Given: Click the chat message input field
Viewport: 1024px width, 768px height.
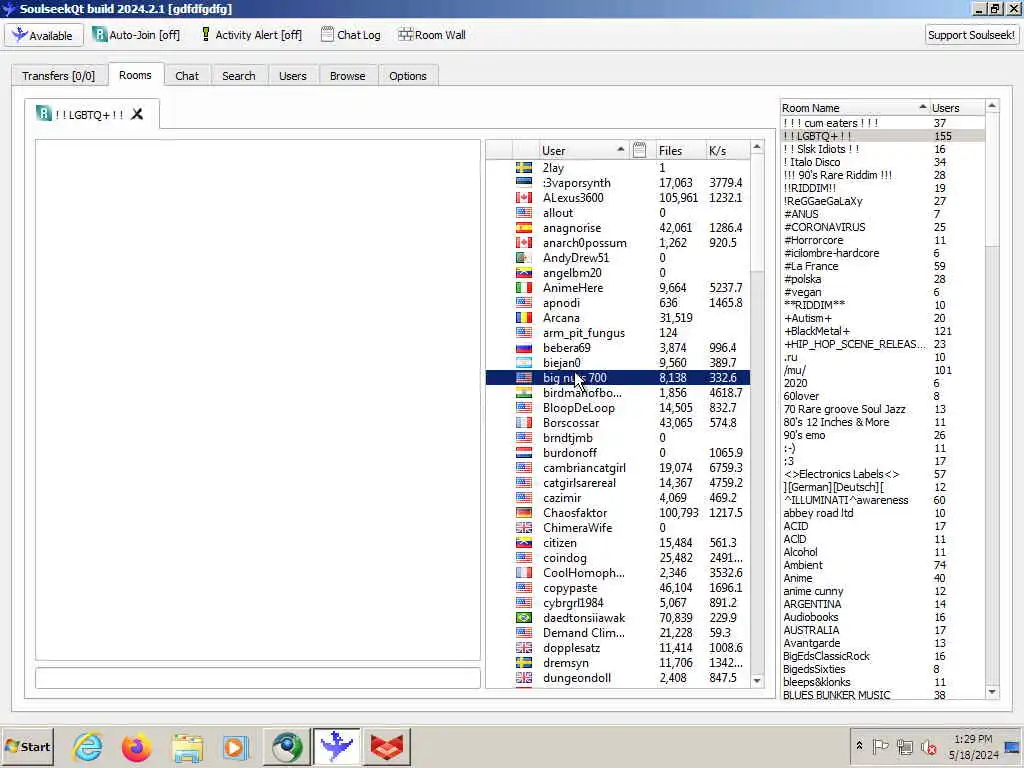Looking at the screenshot, I should (258, 678).
